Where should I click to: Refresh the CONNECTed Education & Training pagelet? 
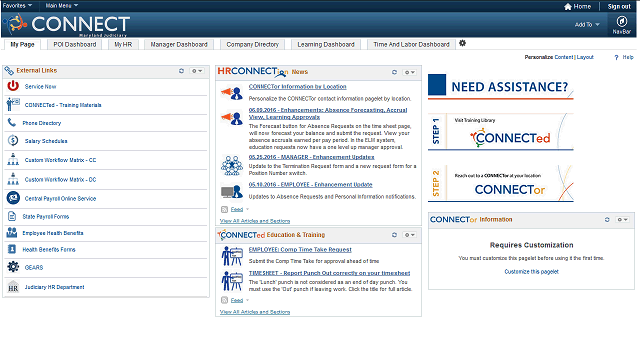tap(394, 235)
